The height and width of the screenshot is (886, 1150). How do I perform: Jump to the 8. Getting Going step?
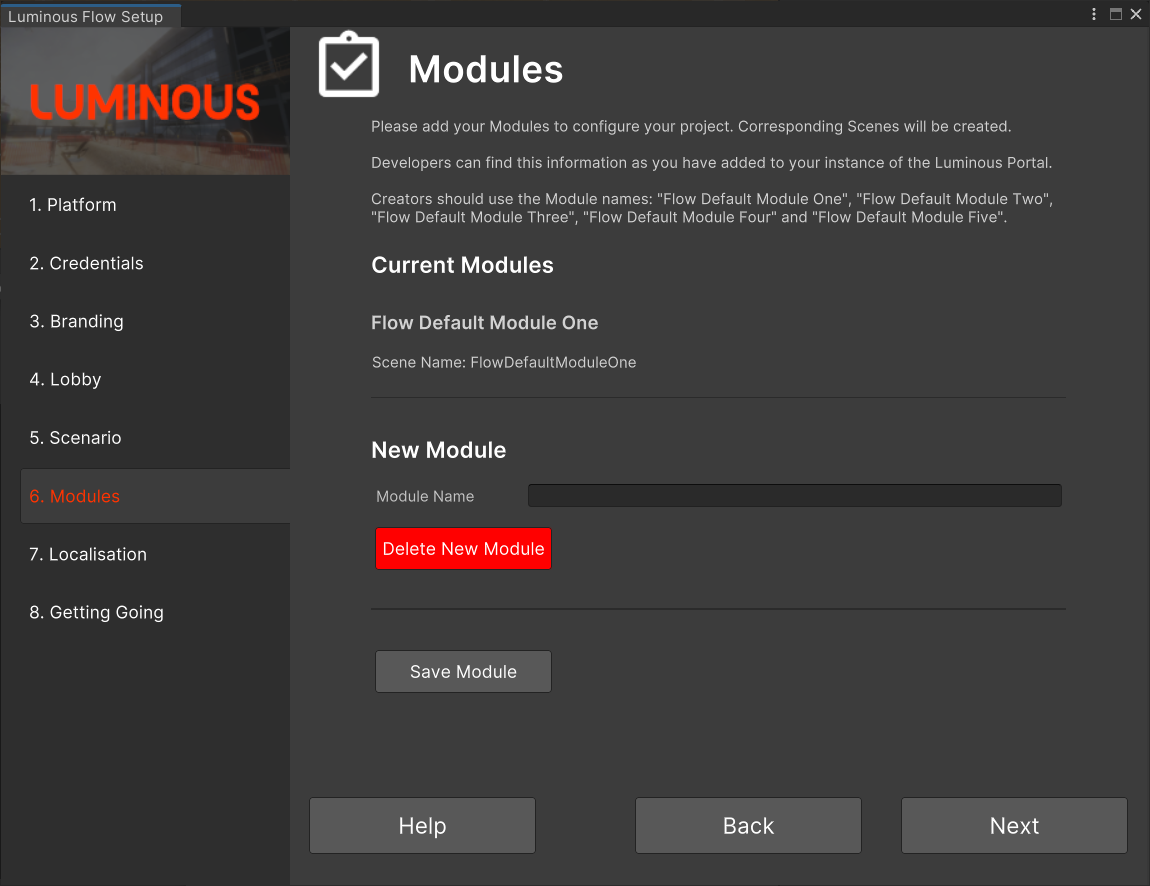pyautogui.click(x=96, y=612)
